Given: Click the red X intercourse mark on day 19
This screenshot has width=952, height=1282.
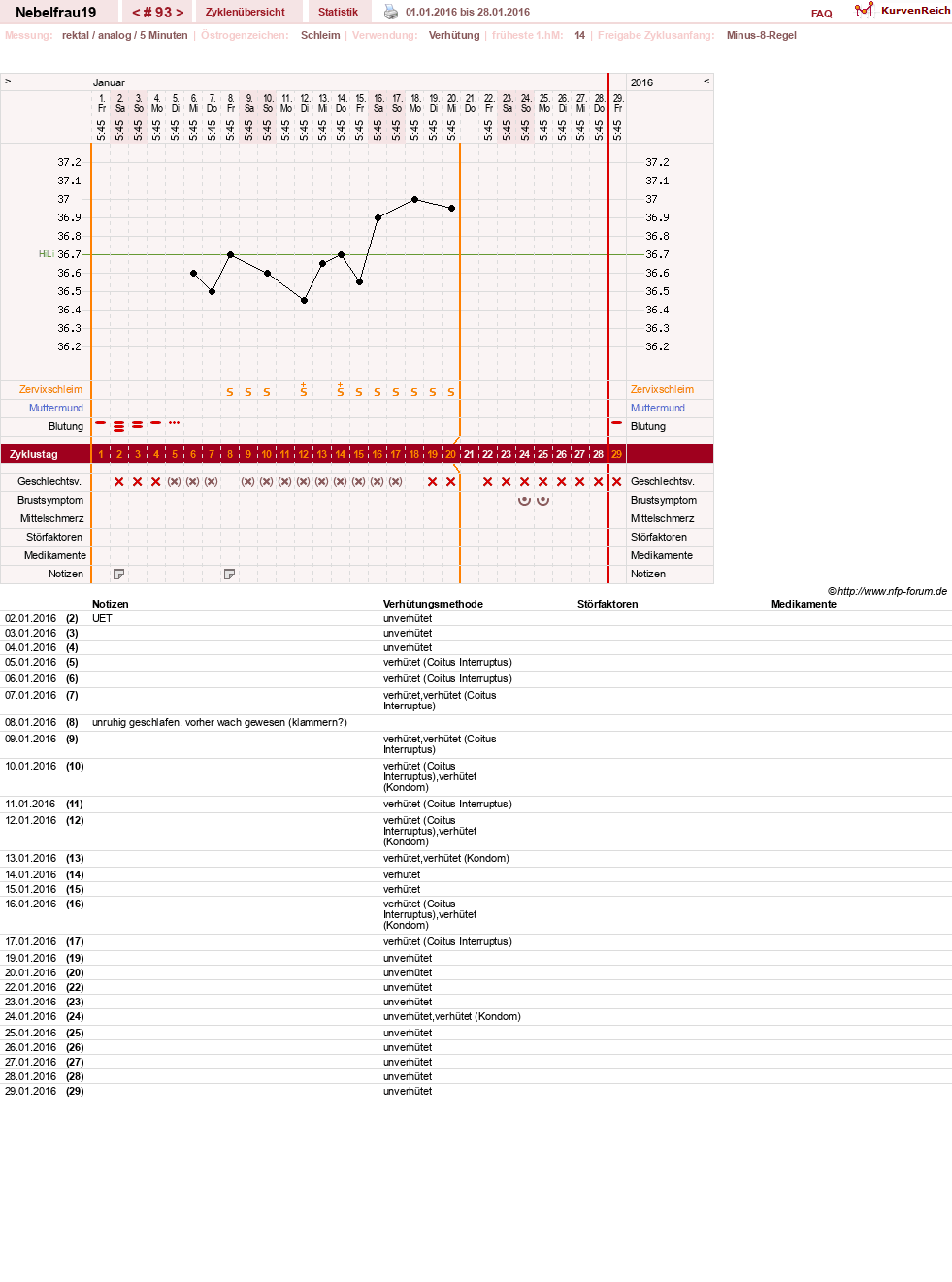Looking at the screenshot, I should (x=433, y=482).
